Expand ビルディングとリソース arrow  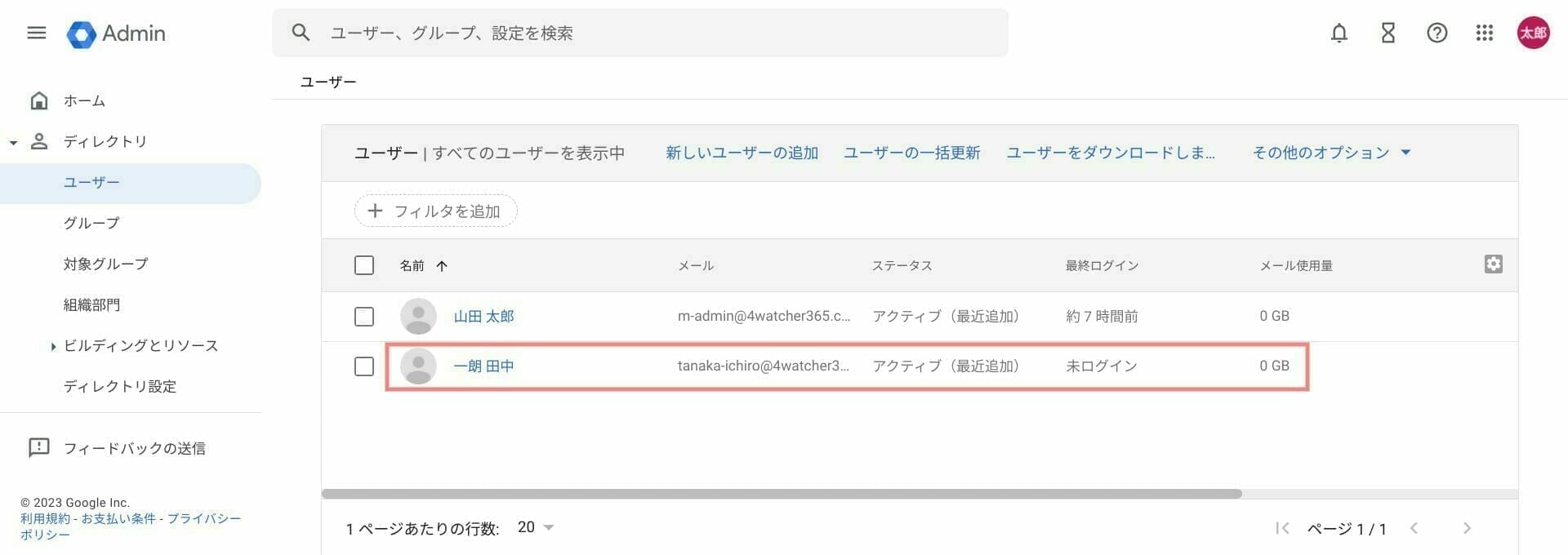coord(53,346)
